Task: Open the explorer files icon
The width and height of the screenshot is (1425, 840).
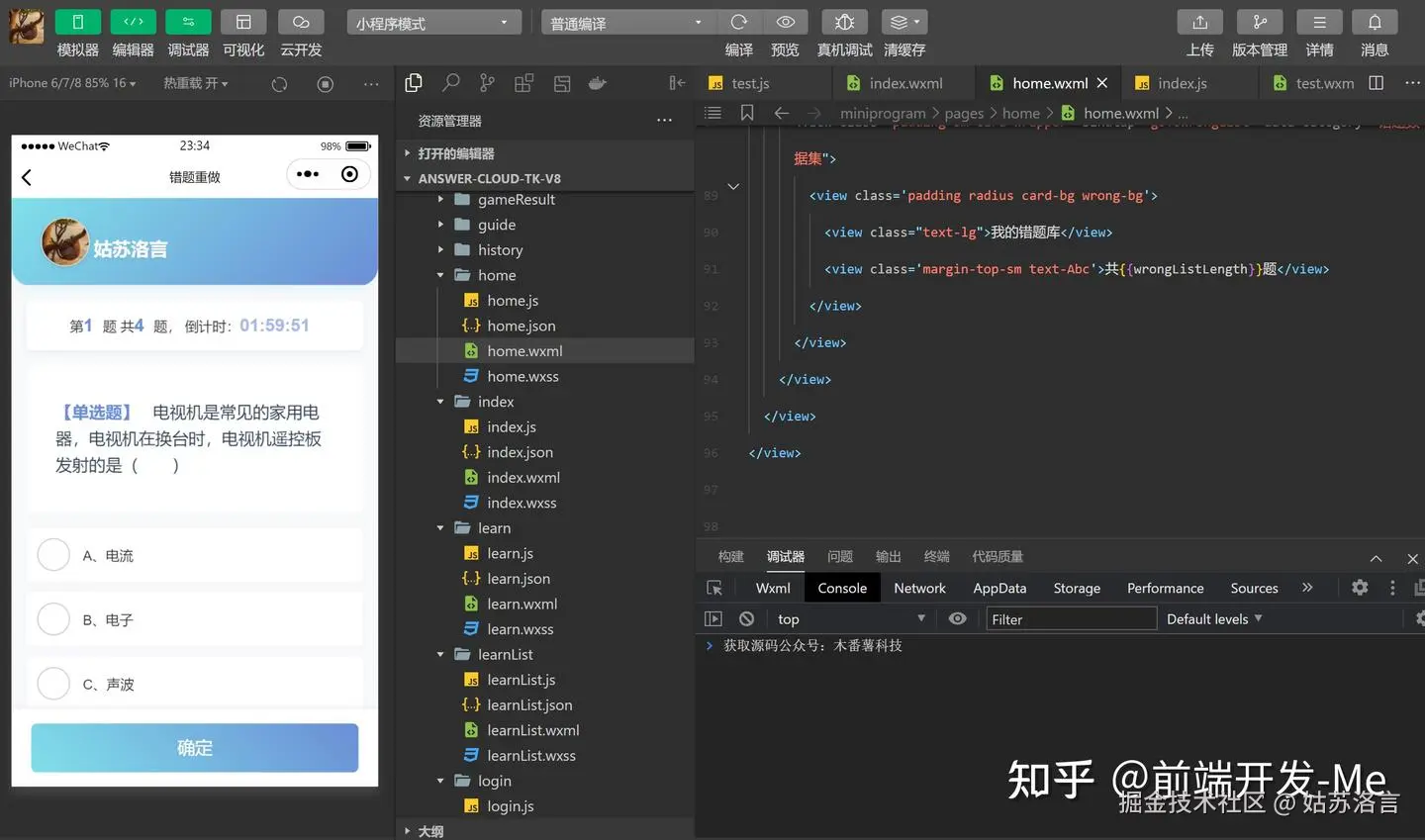Action: pos(414,83)
